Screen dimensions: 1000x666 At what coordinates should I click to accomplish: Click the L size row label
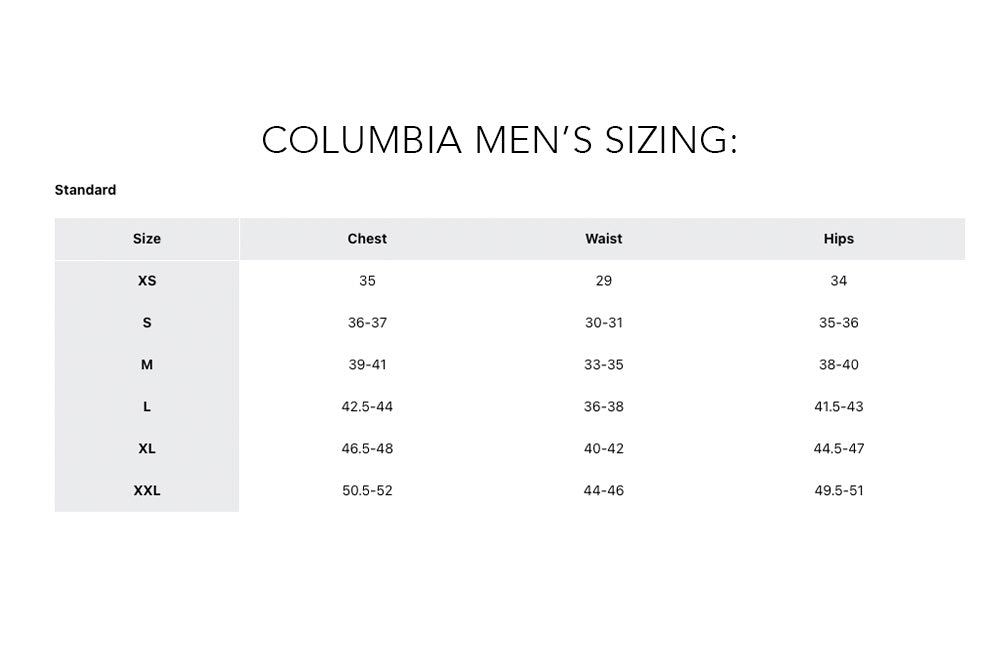pos(147,407)
